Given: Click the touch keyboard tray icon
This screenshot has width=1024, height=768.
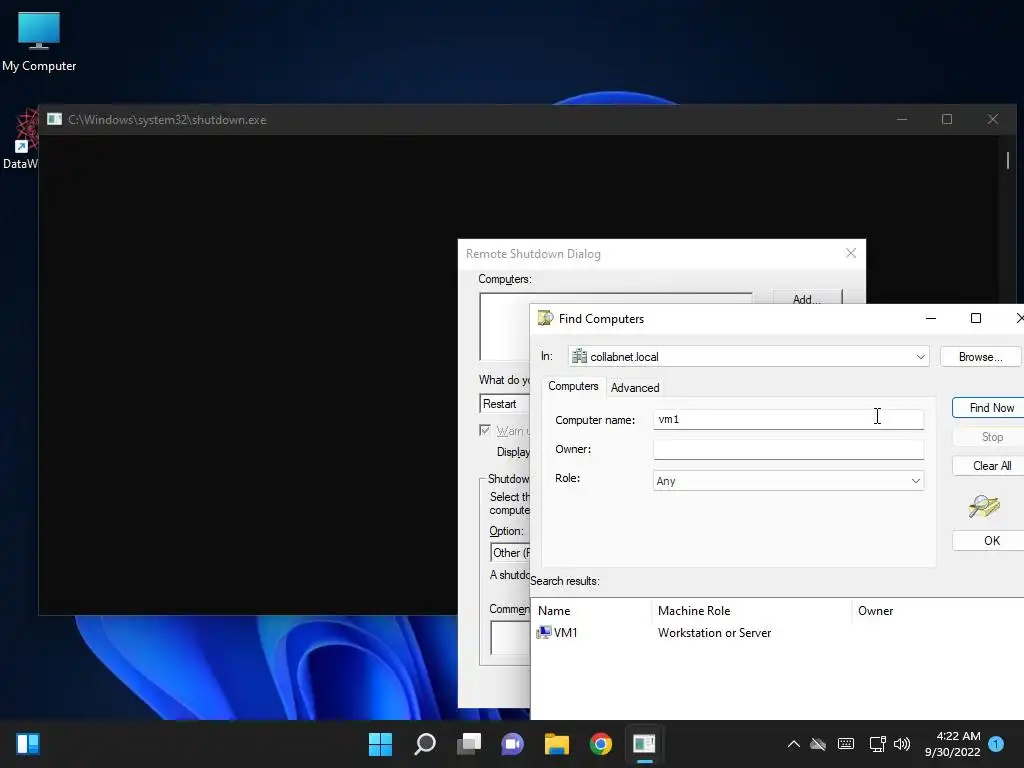Looking at the screenshot, I should 846,744.
